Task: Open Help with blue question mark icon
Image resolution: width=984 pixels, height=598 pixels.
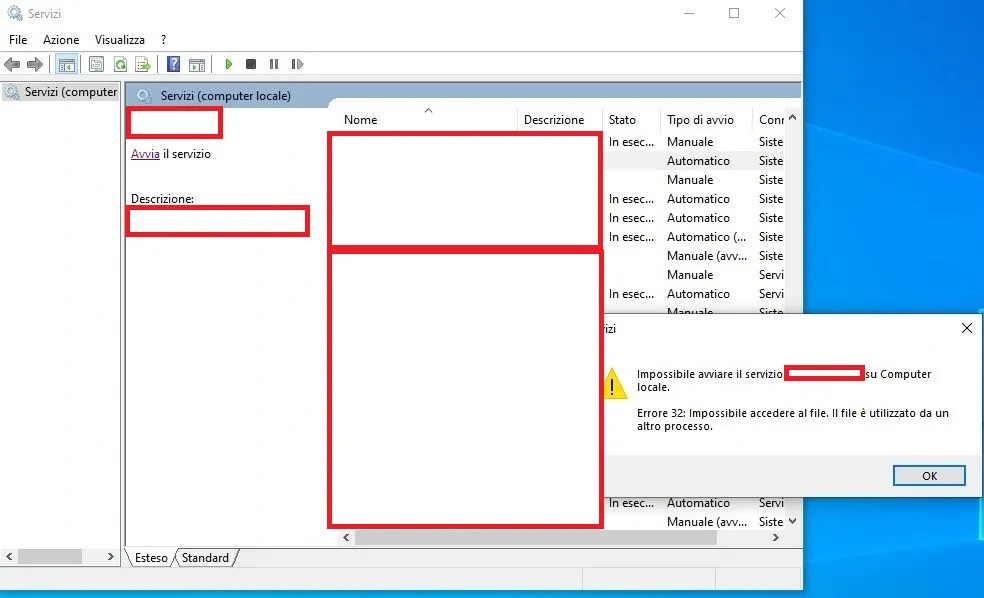Action: pyautogui.click(x=173, y=65)
